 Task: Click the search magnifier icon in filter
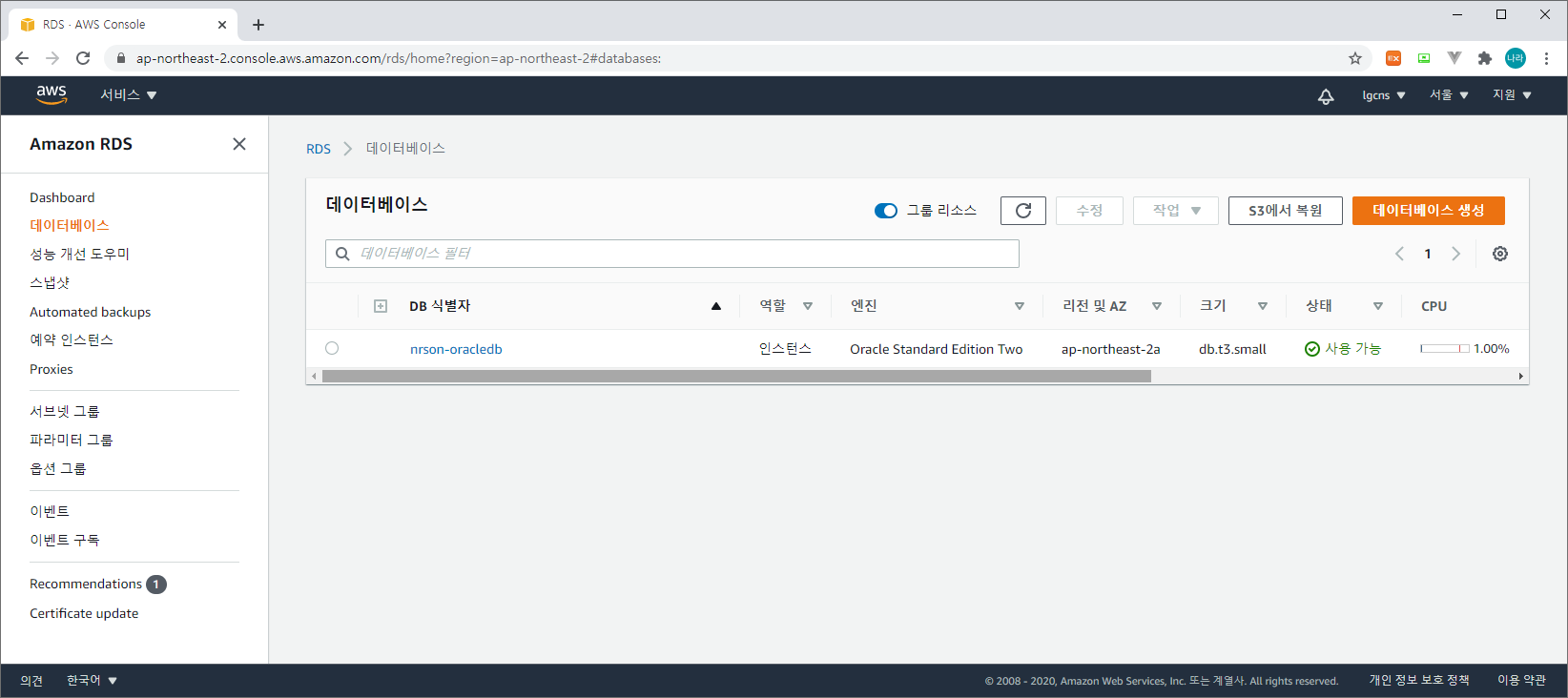tap(342, 254)
